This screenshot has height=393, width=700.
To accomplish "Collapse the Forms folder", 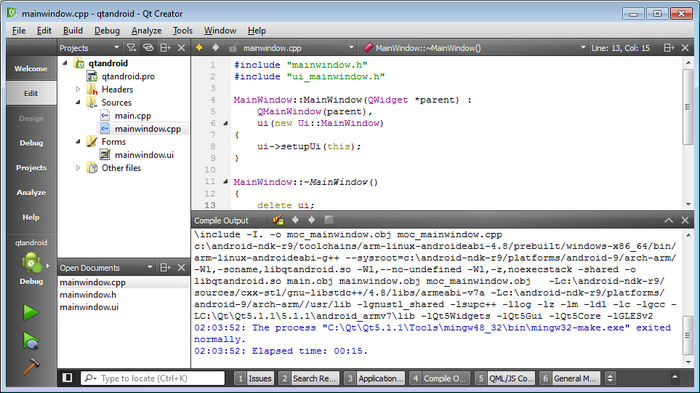I will 78,142.
